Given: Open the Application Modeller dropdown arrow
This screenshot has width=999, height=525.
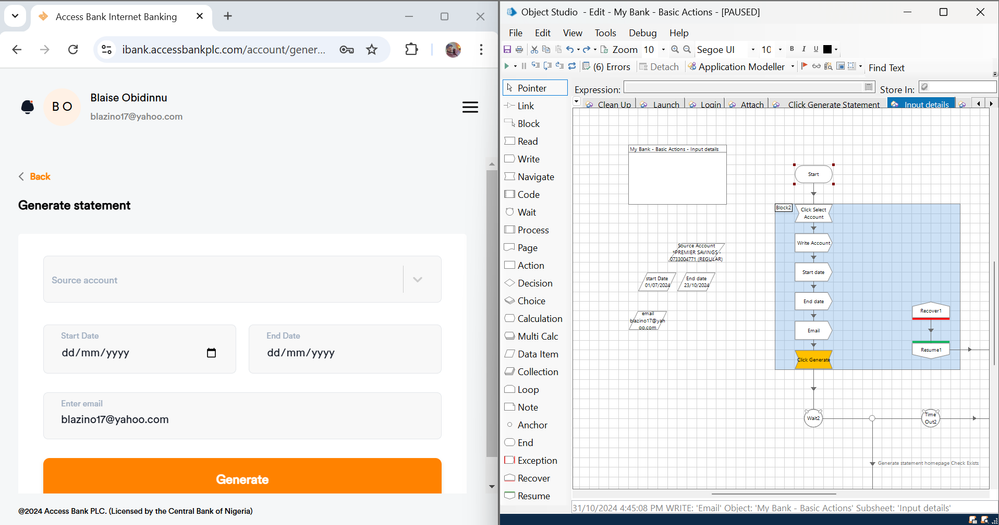Looking at the screenshot, I should tap(792, 67).
